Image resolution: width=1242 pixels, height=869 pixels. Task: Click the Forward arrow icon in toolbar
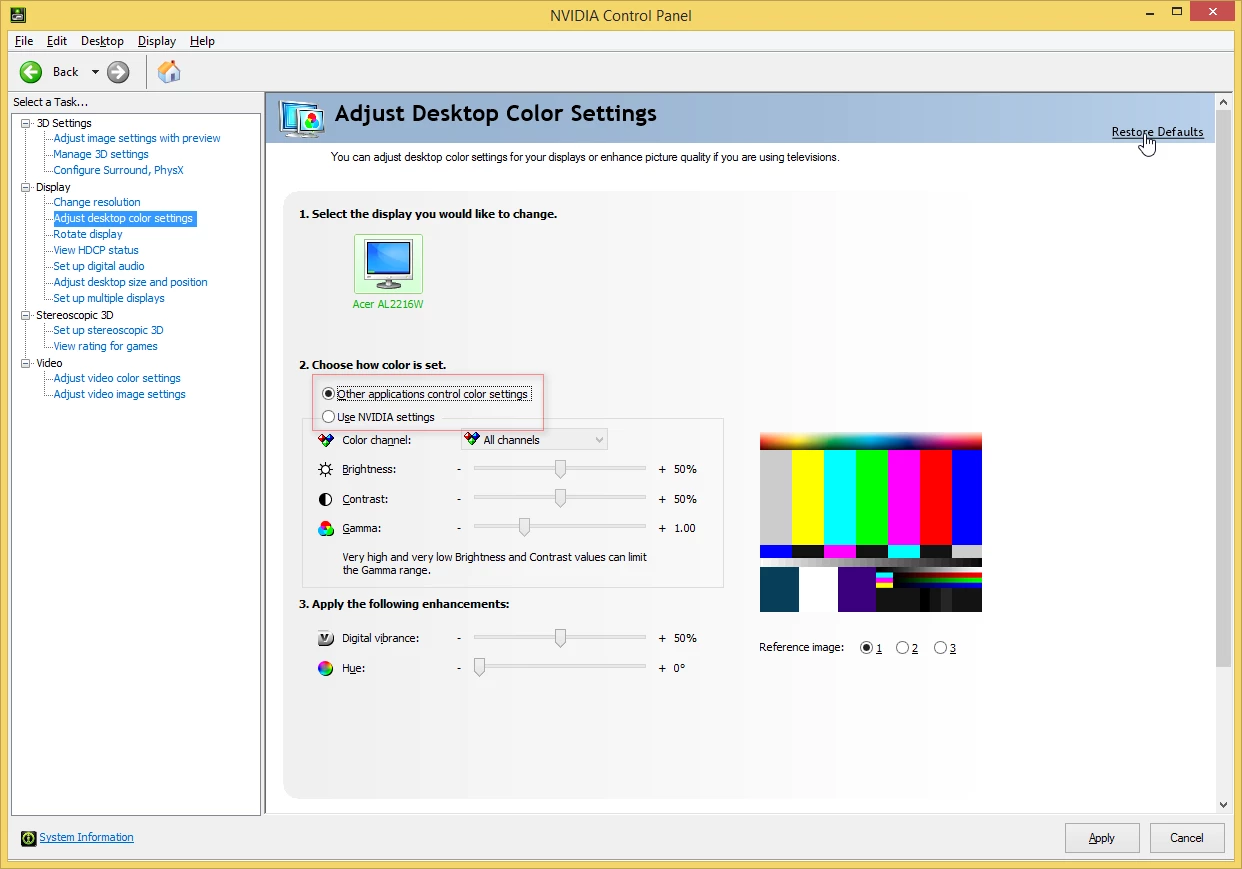(118, 72)
